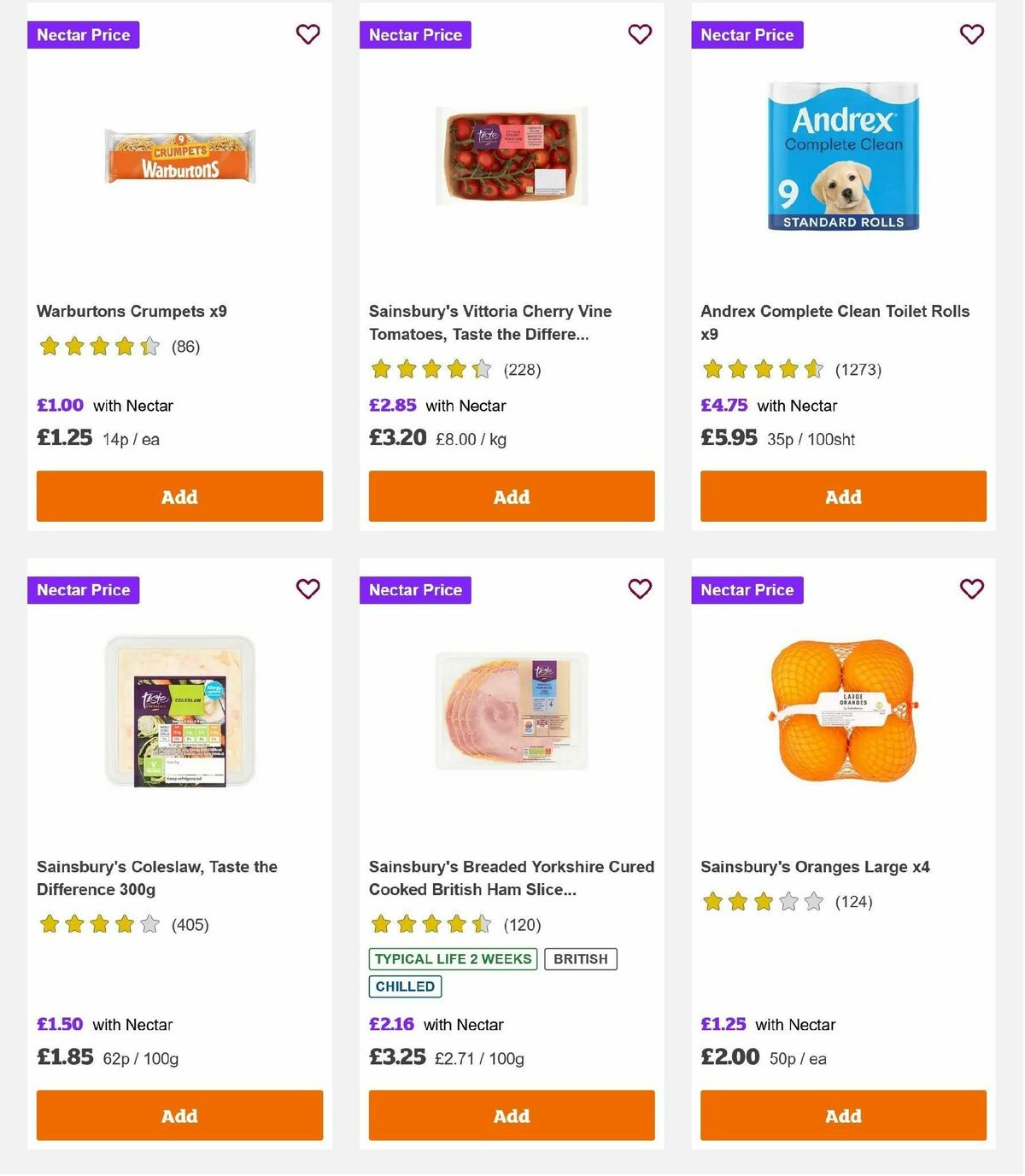The height and width of the screenshot is (1176, 1025).
Task: Select the BRITISH tag on the ham product
Action: 581,959
